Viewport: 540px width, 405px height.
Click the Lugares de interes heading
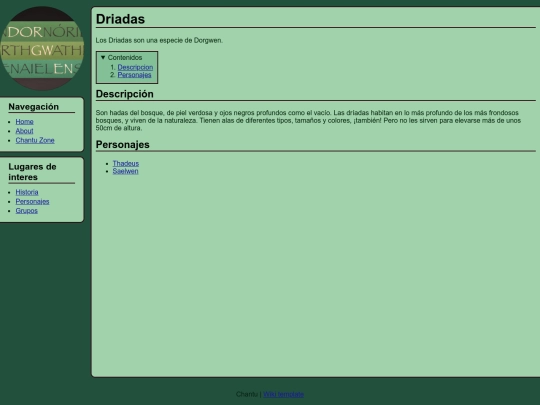tap(32, 172)
